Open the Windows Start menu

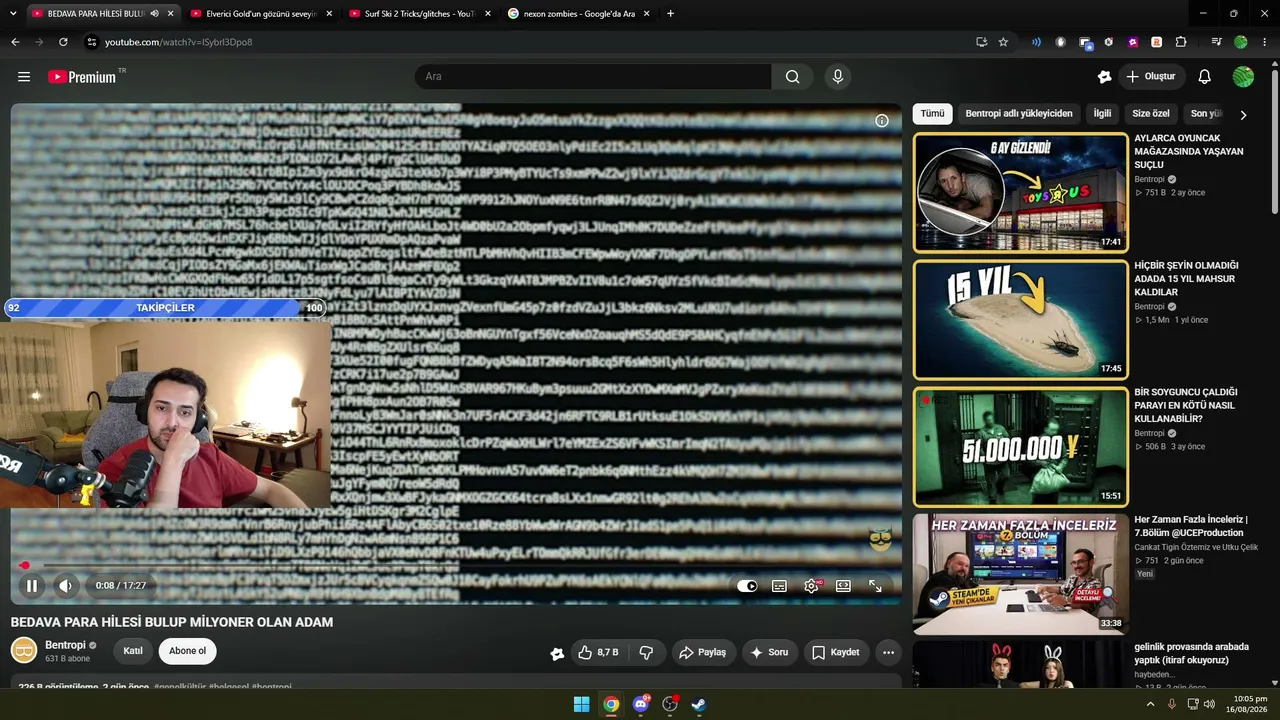click(581, 704)
